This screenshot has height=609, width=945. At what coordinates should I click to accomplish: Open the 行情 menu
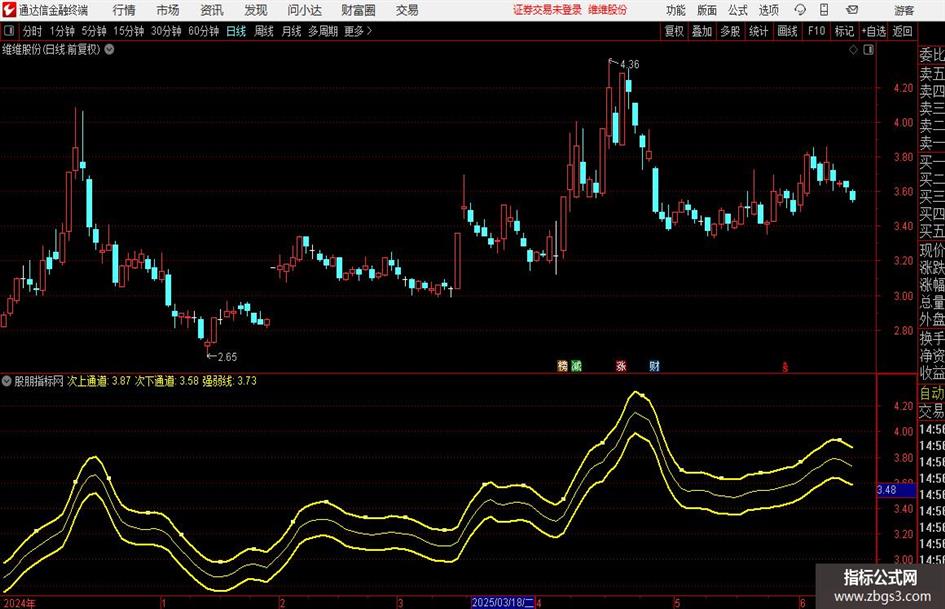point(124,10)
